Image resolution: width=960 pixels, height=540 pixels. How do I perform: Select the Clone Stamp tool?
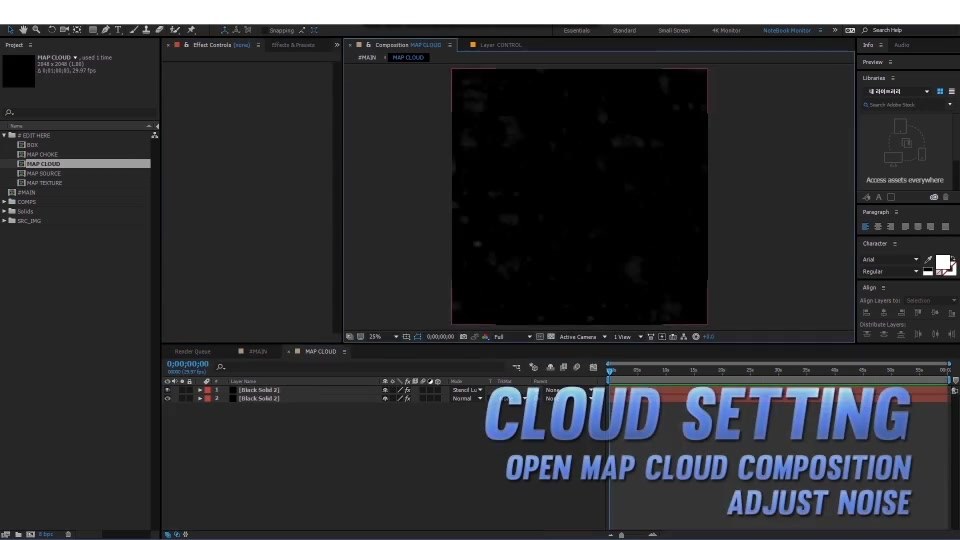[x=146, y=29]
